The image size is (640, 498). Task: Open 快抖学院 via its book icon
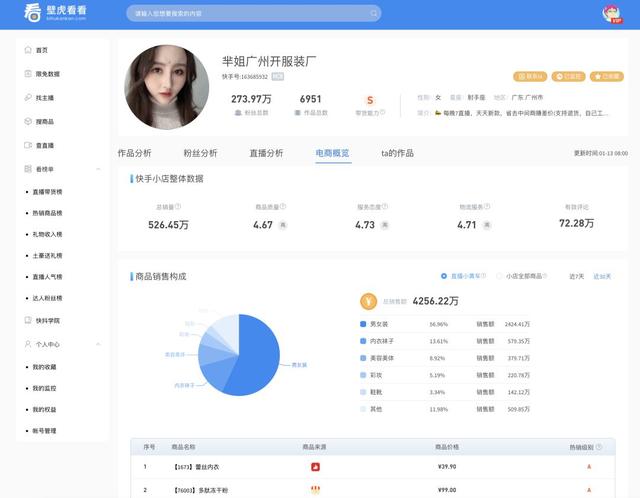pos(28,320)
